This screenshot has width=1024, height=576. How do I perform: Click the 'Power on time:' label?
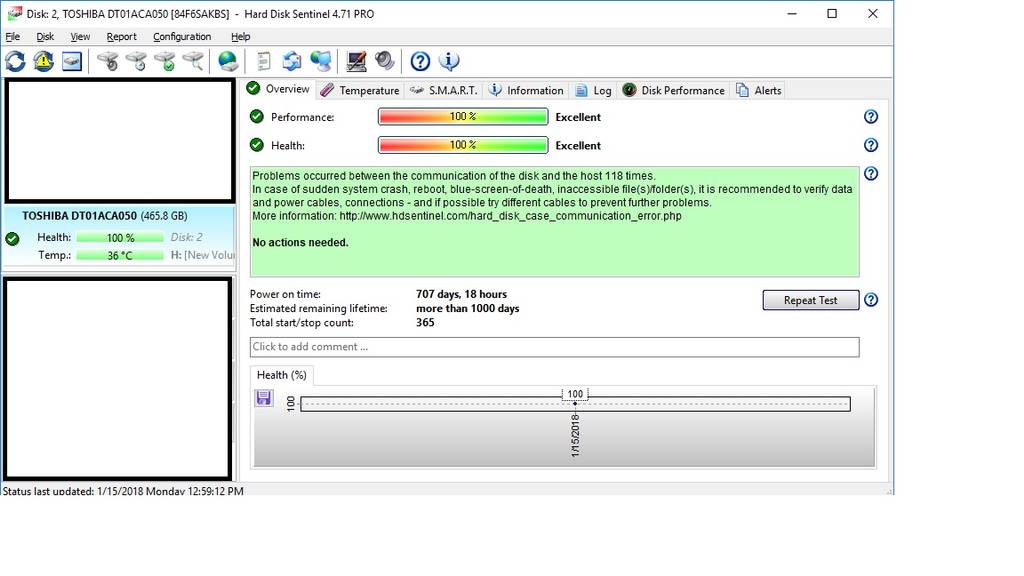coord(285,295)
